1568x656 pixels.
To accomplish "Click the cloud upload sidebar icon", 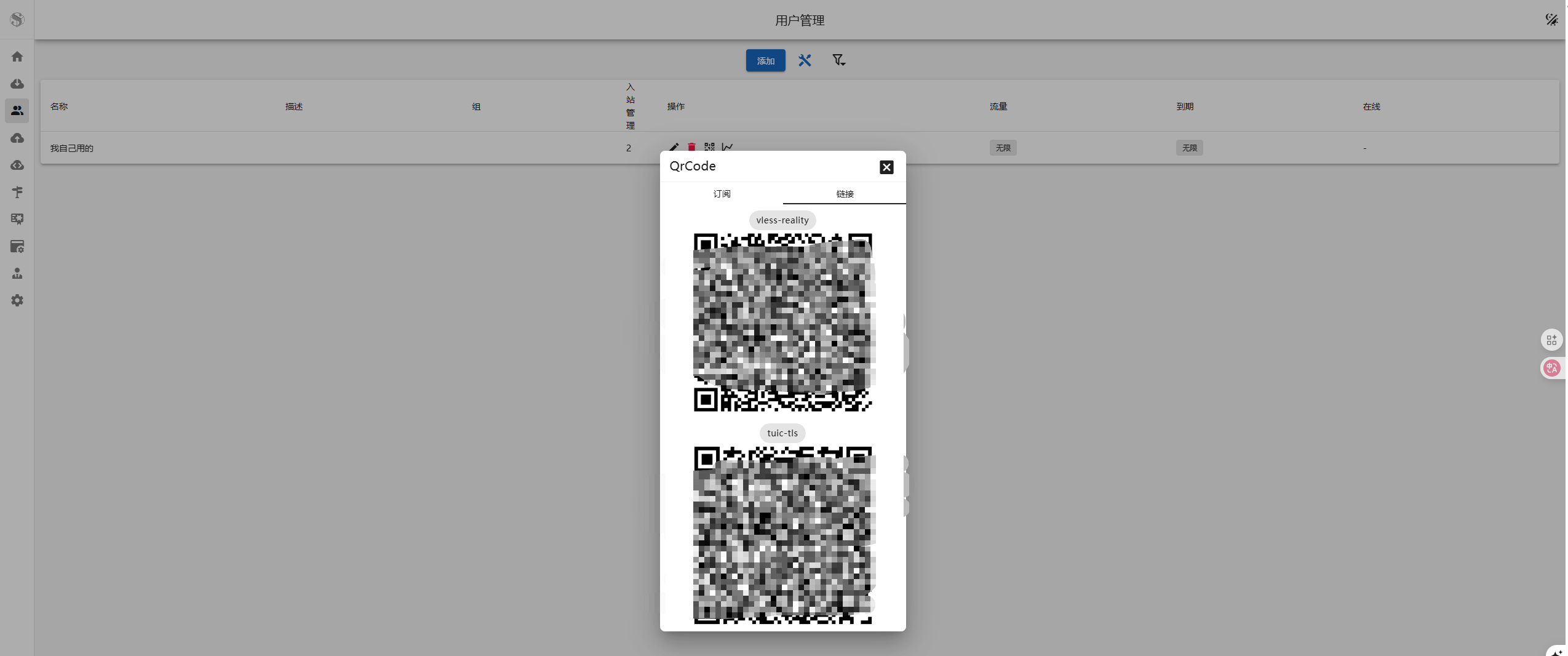I will point(17,138).
